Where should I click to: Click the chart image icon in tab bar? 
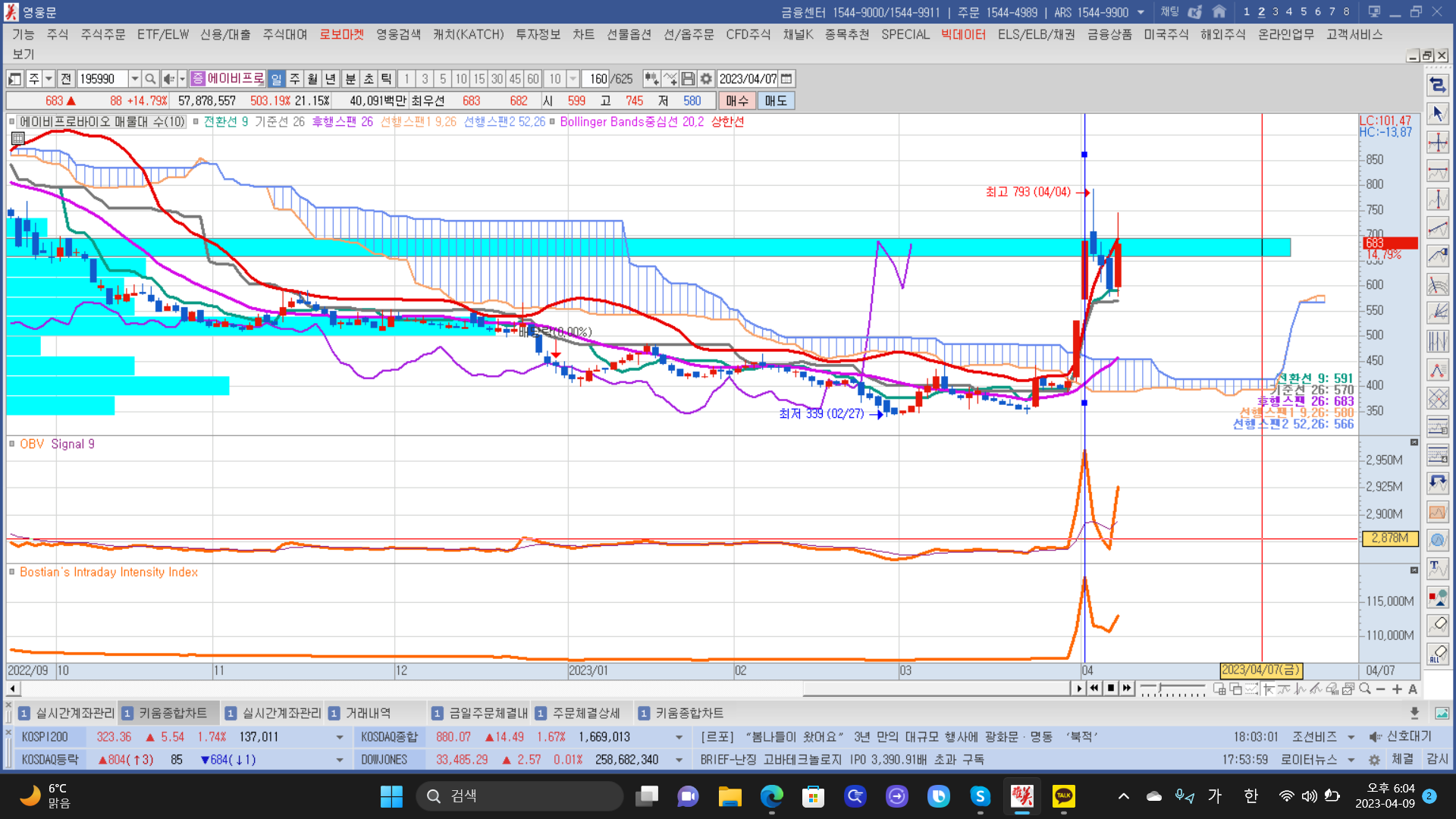point(1442,713)
